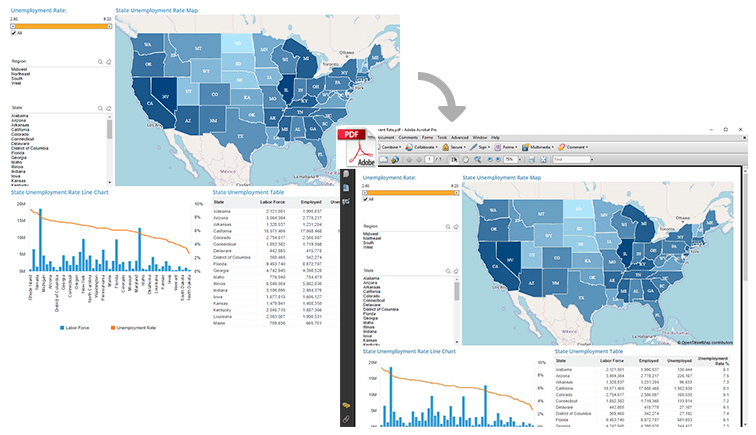
Task: Select District of Columbia in left State list
Action: pos(29,149)
